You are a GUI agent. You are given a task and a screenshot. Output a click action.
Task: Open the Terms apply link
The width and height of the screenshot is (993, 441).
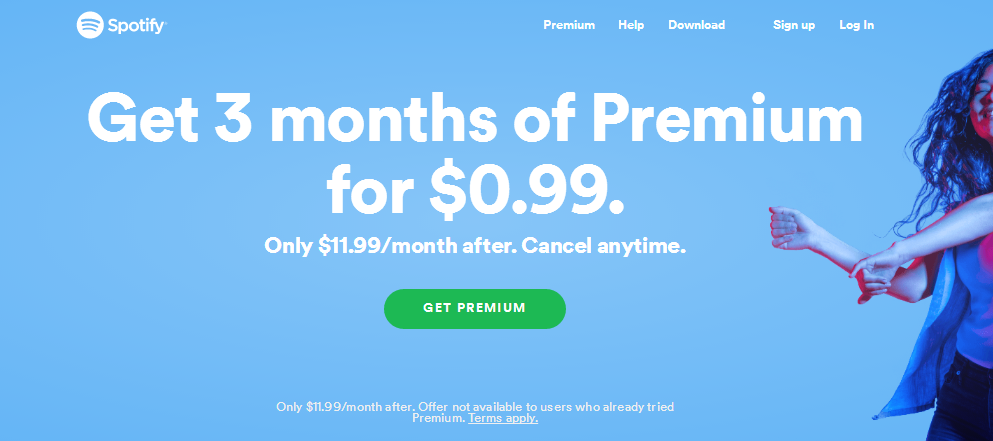tap(503, 418)
